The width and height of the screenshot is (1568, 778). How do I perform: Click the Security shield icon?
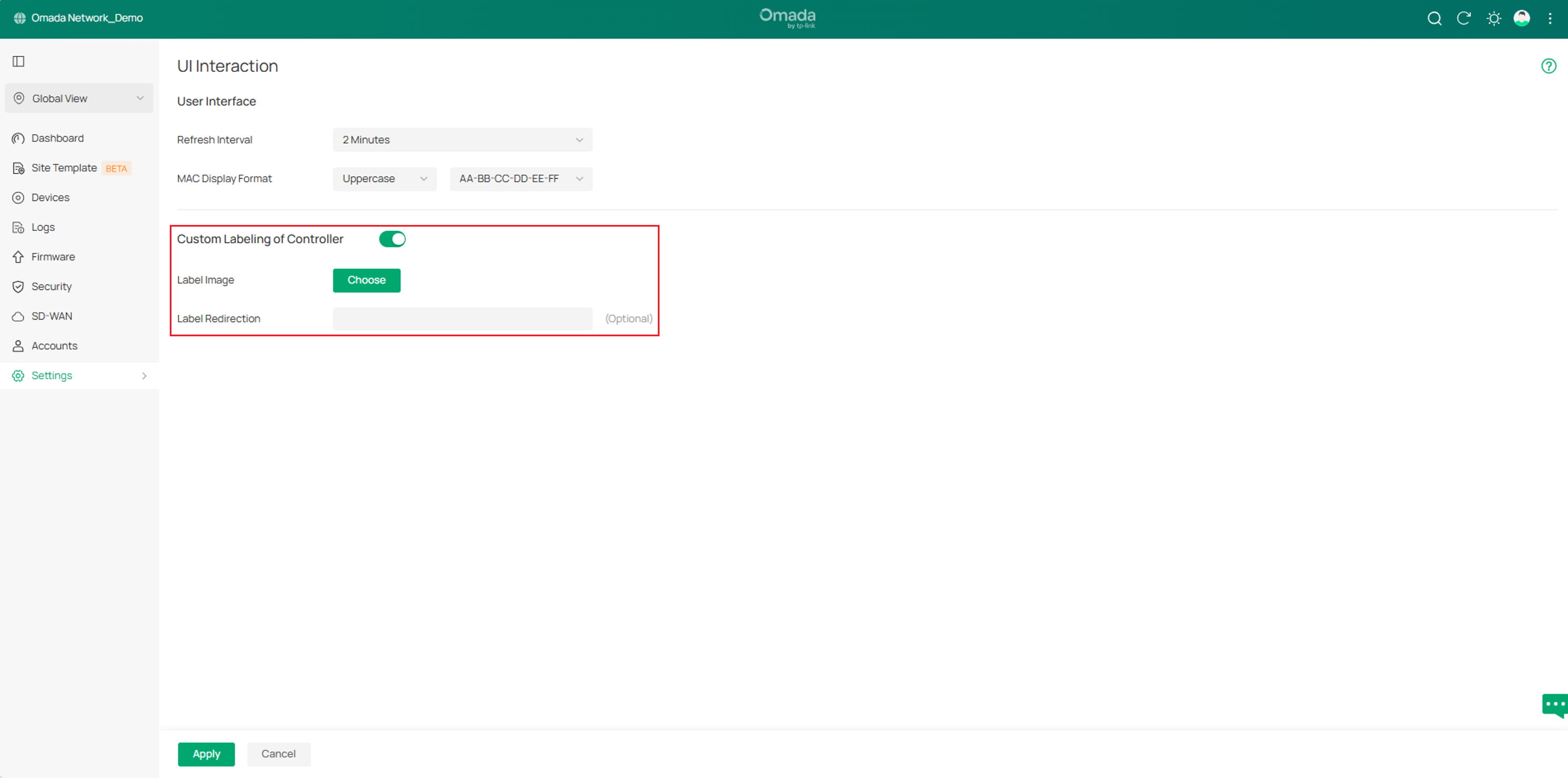click(x=18, y=286)
